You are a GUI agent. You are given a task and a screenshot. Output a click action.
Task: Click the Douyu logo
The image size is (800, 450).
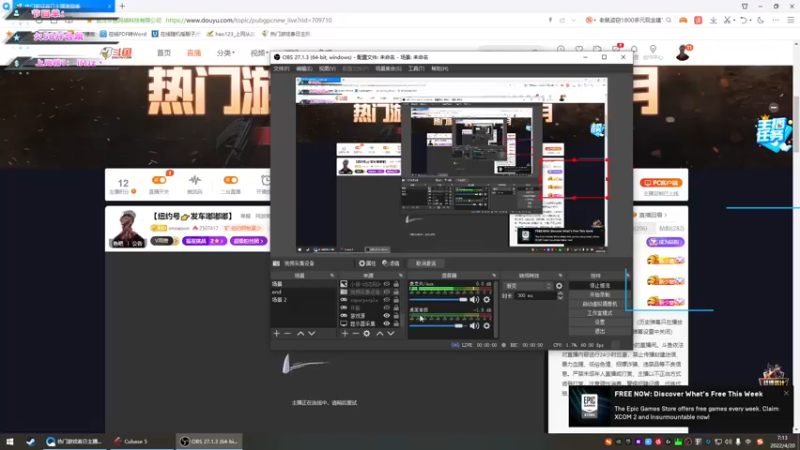(x=116, y=53)
